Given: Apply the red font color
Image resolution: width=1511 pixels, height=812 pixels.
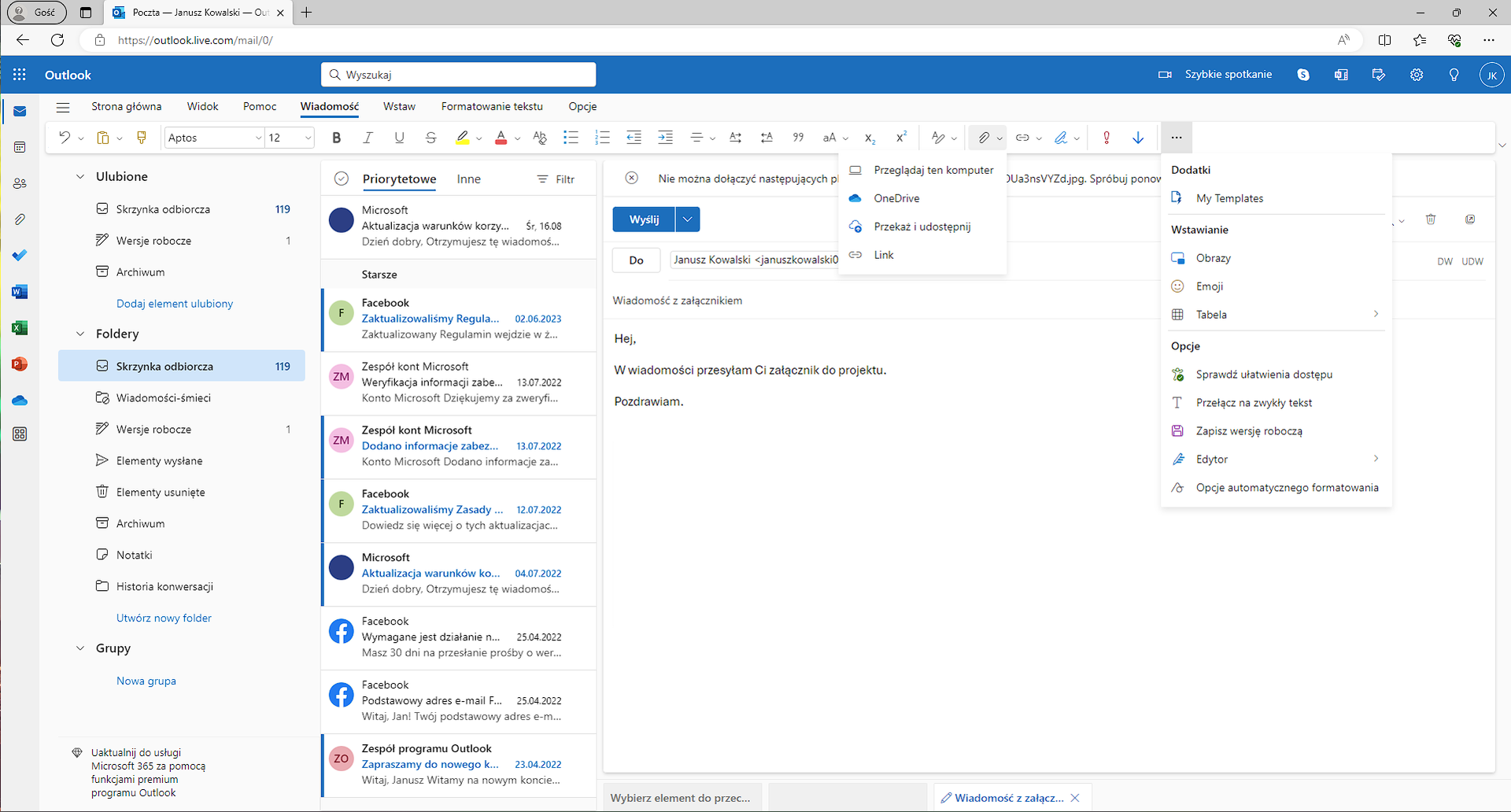Looking at the screenshot, I should pyautogui.click(x=501, y=138).
